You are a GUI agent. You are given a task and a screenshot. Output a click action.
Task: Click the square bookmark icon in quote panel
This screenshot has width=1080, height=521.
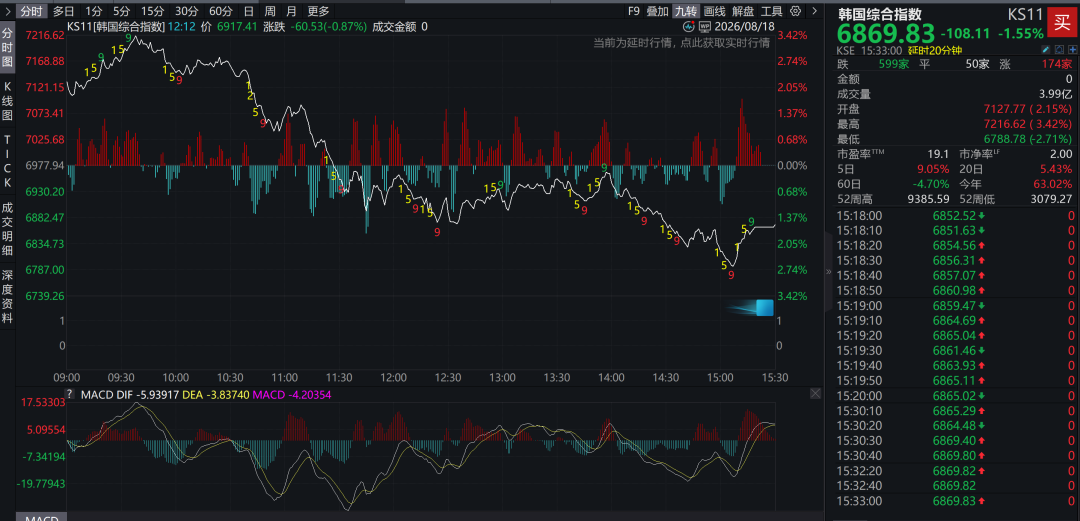point(1059,50)
